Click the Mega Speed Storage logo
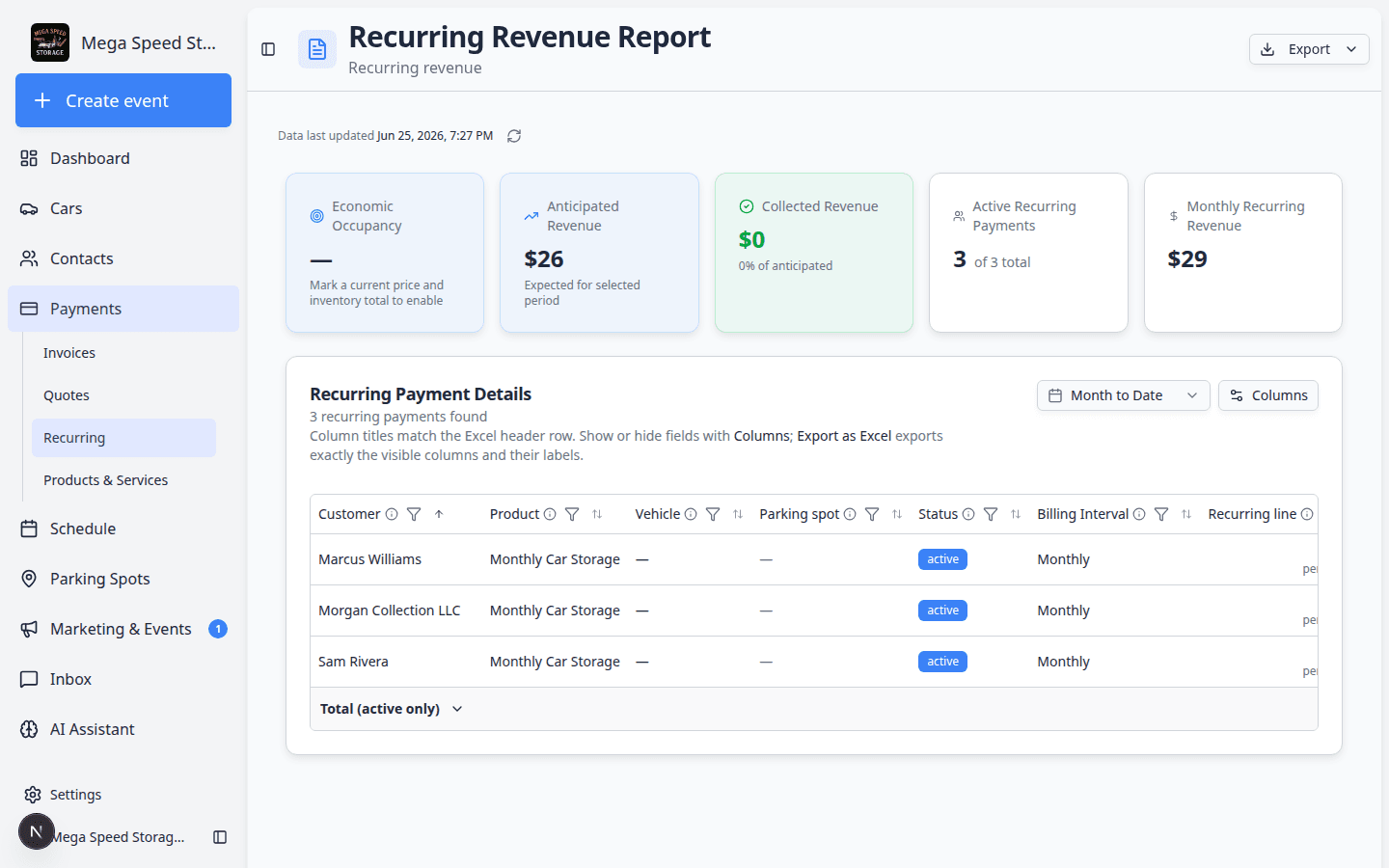 point(50,42)
